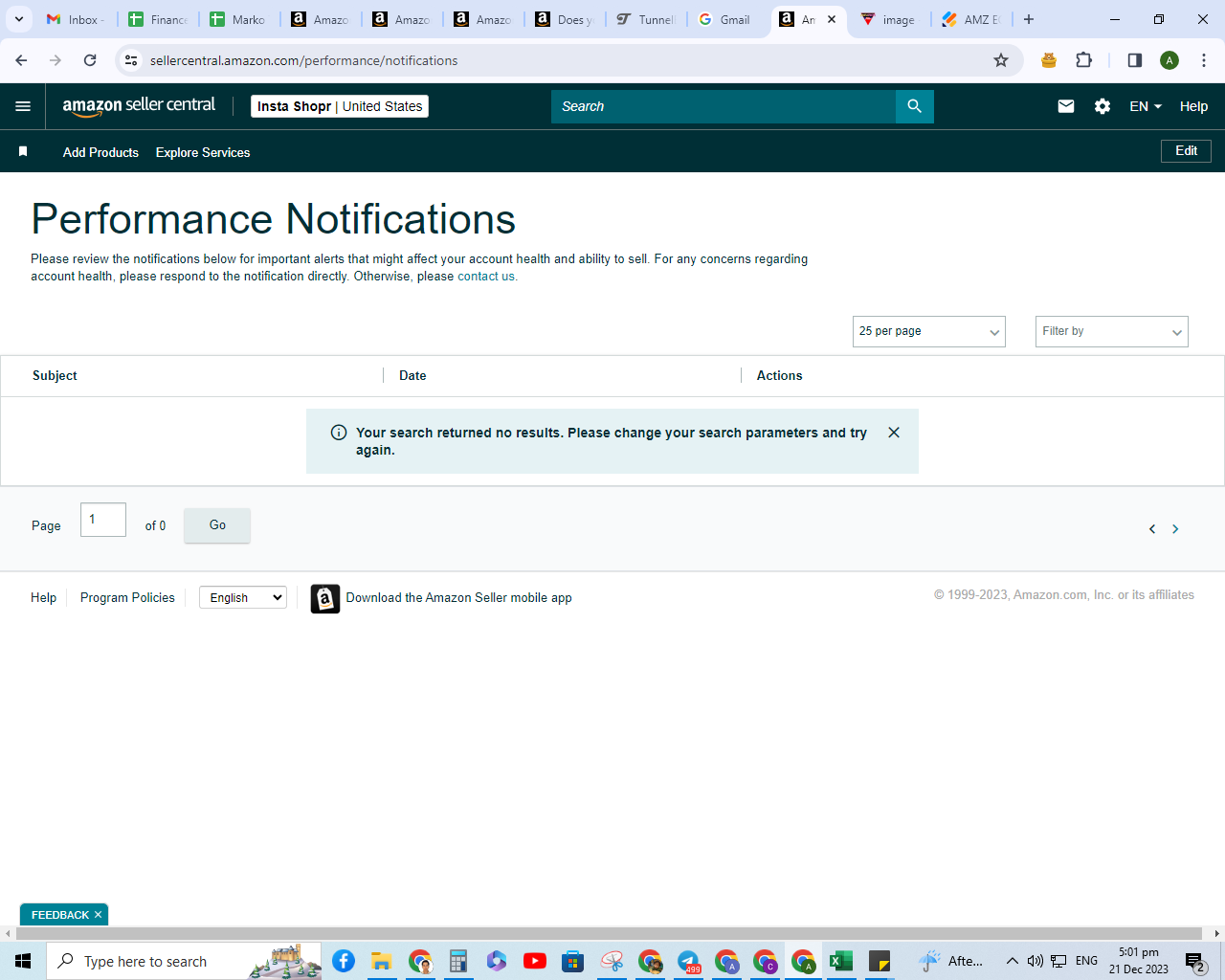This screenshot has width=1225, height=980.
Task: Click the Insta Shopr account switcher
Action: (x=340, y=106)
